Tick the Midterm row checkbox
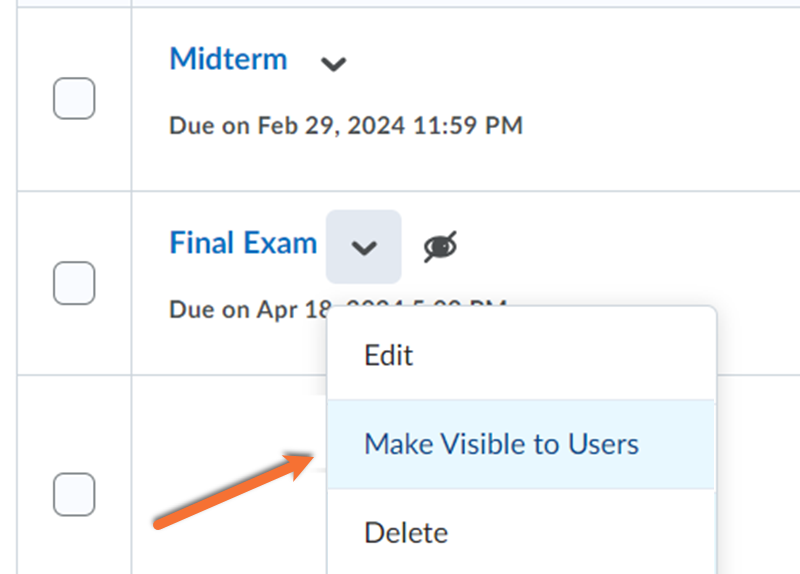800x574 pixels. tap(74, 98)
